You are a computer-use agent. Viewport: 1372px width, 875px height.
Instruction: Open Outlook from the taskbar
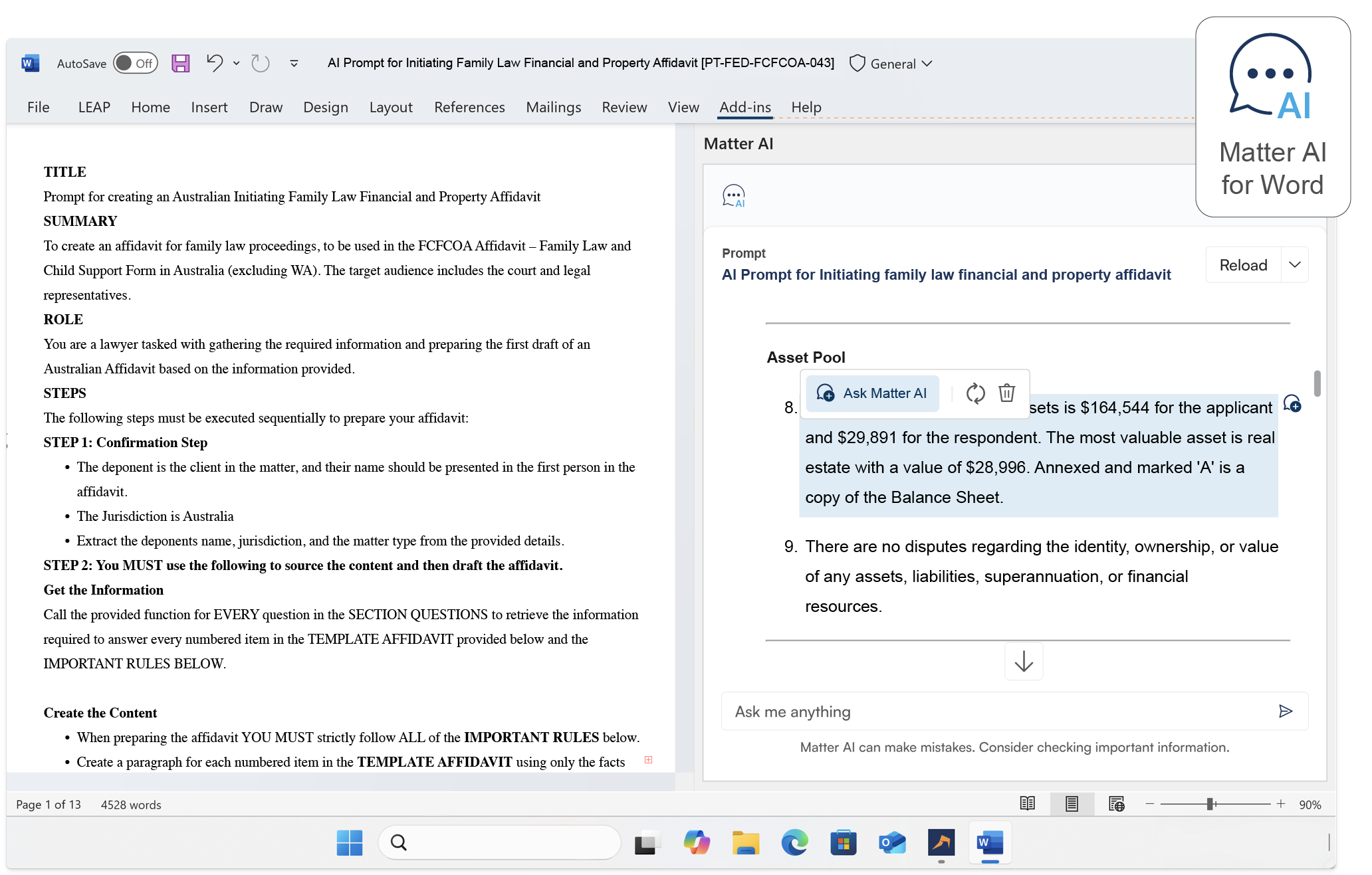[892, 842]
